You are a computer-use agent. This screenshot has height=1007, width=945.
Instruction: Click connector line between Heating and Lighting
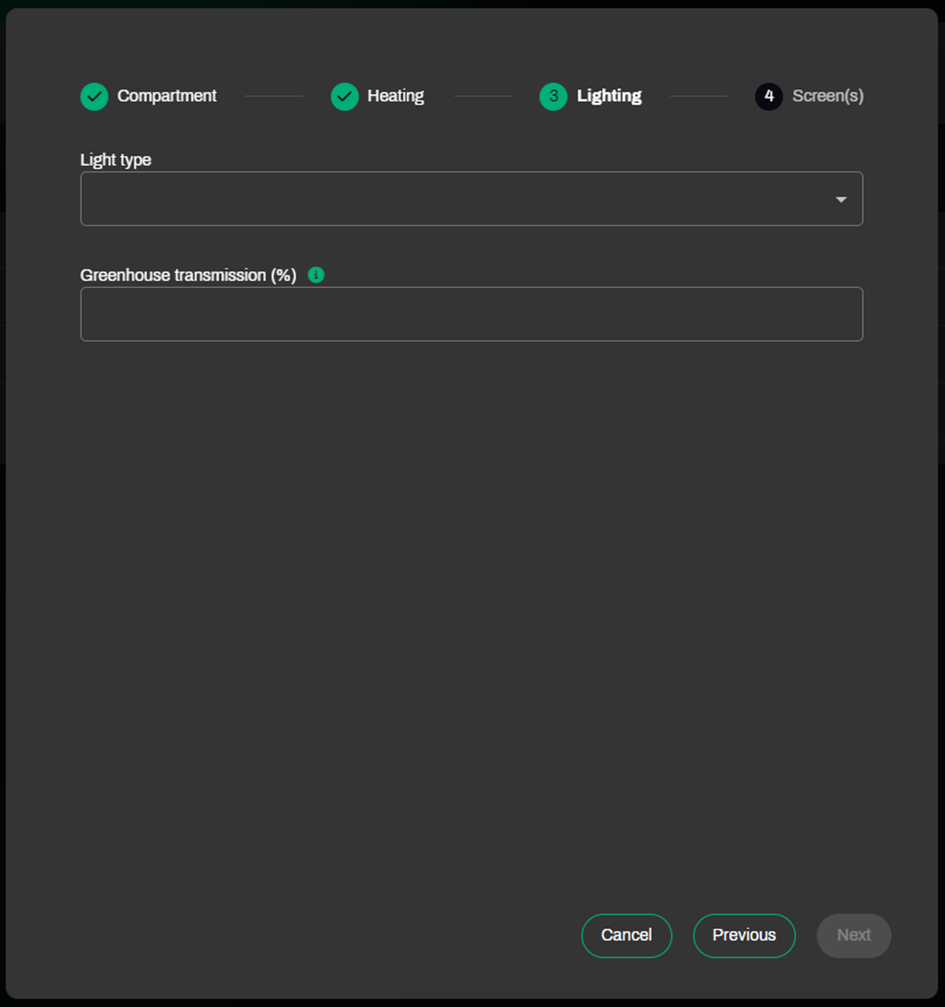click(482, 96)
